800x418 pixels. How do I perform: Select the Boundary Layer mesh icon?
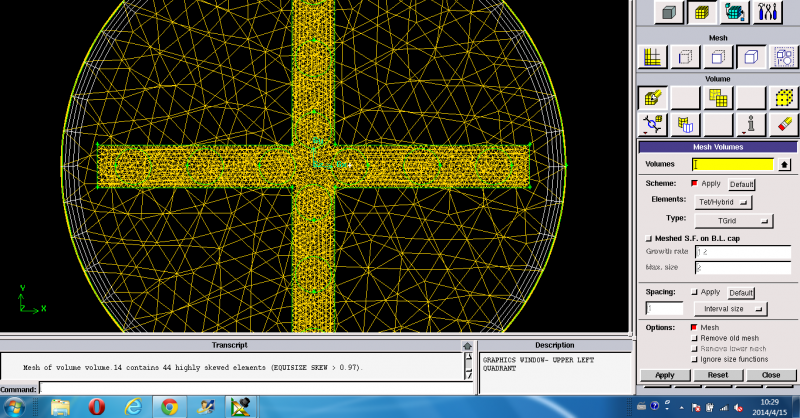coord(653,57)
